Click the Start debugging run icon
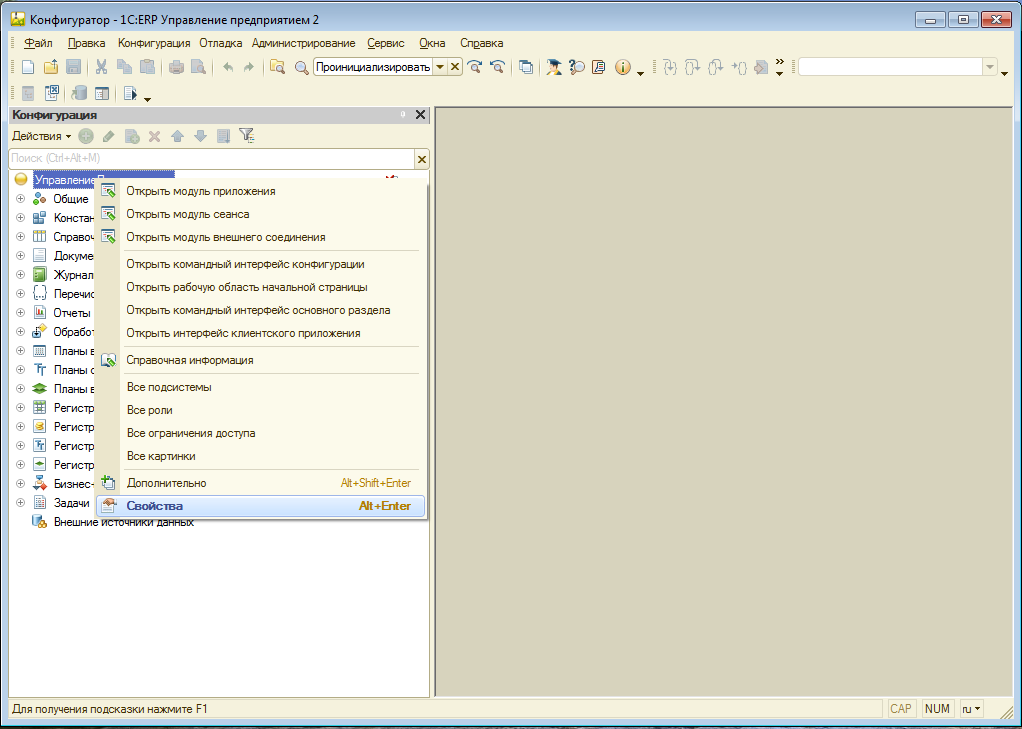Image resolution: width=1022 pixels, height=729 pixels. 130,93
